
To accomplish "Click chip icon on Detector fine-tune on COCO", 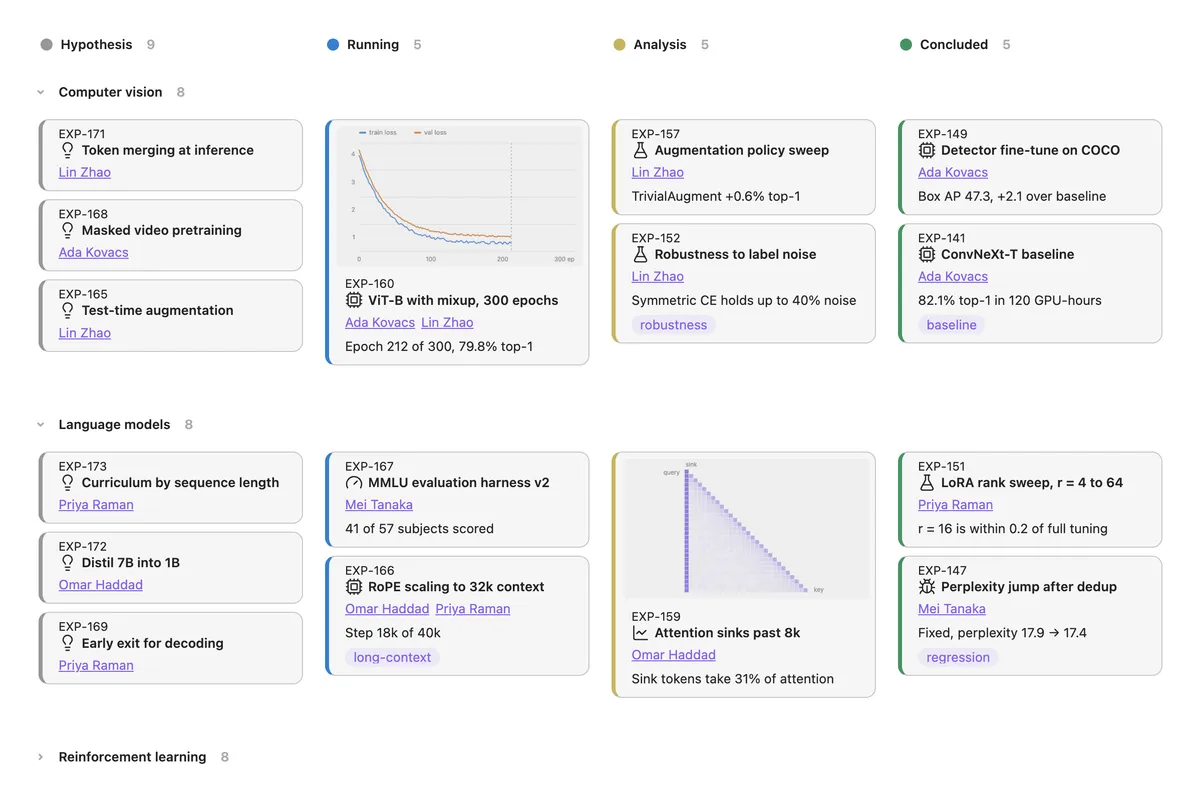I will pyautogui.click(x=927, y=150).
